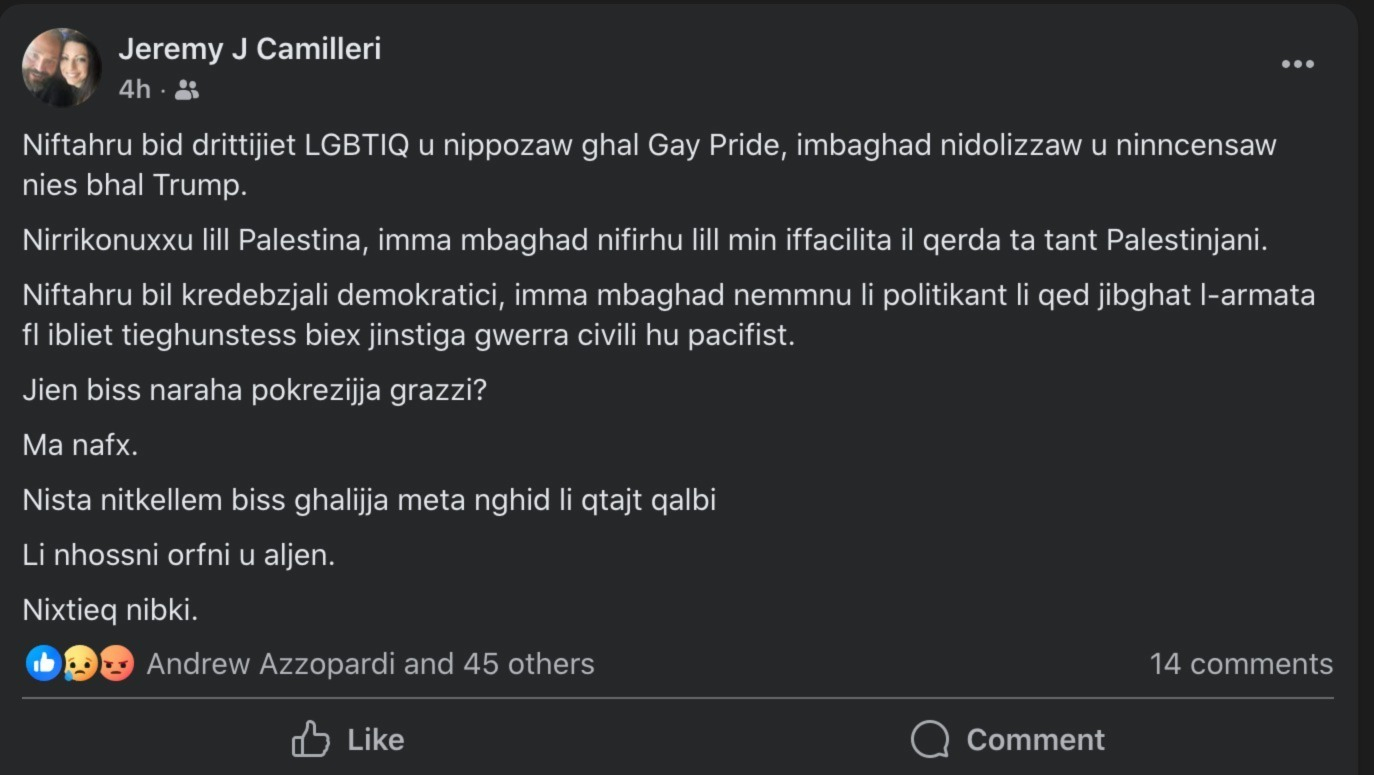
Task: Click the angry face reaction emoji
Action: 116,663
